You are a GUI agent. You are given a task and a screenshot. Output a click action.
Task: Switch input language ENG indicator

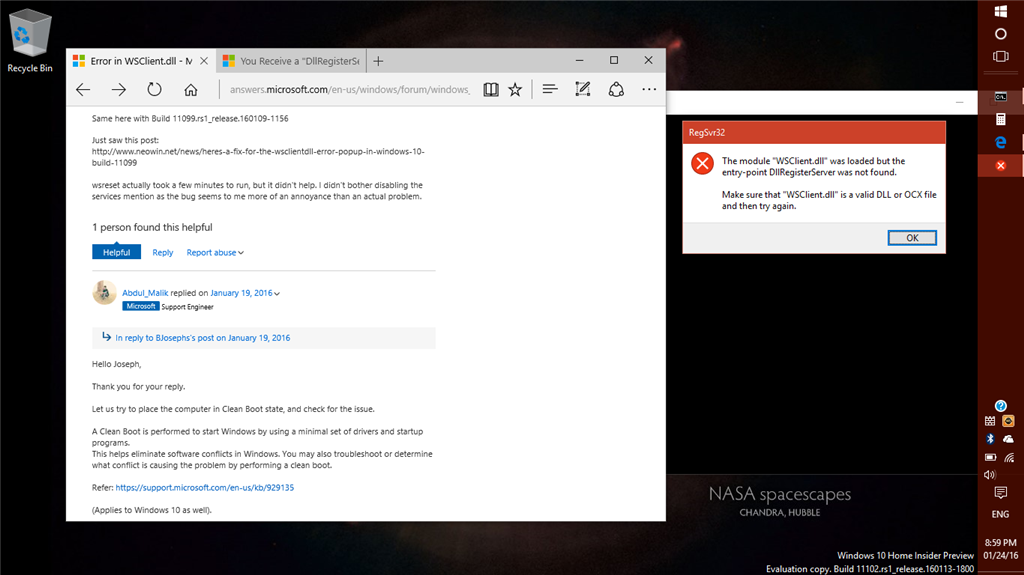click(x=1000, y=514)
